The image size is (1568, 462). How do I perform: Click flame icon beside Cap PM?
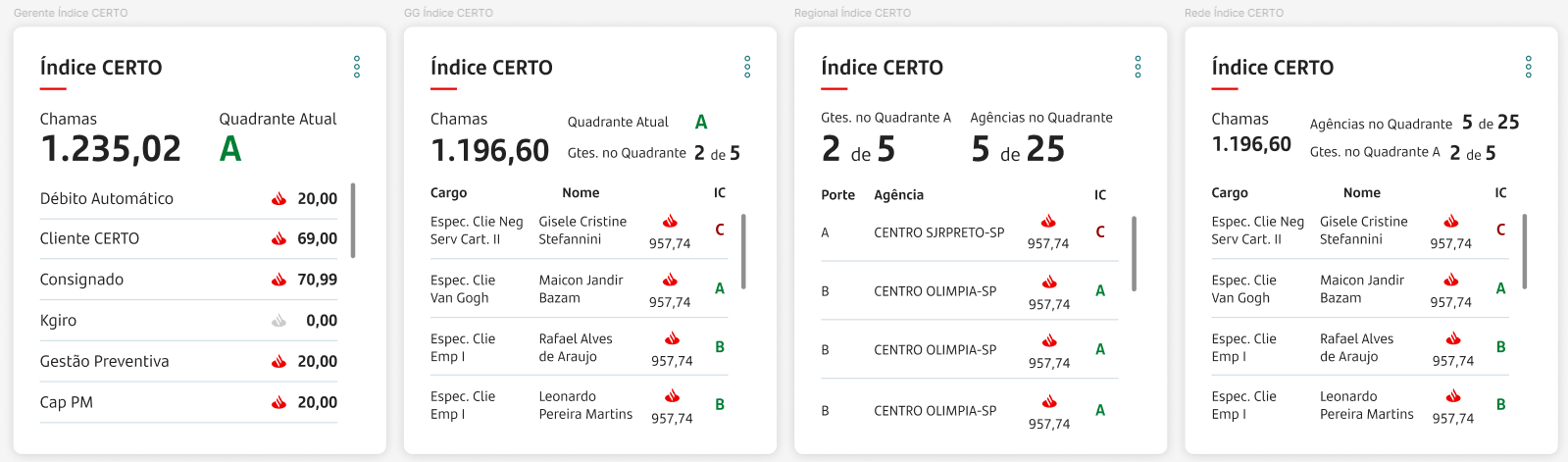278,402
